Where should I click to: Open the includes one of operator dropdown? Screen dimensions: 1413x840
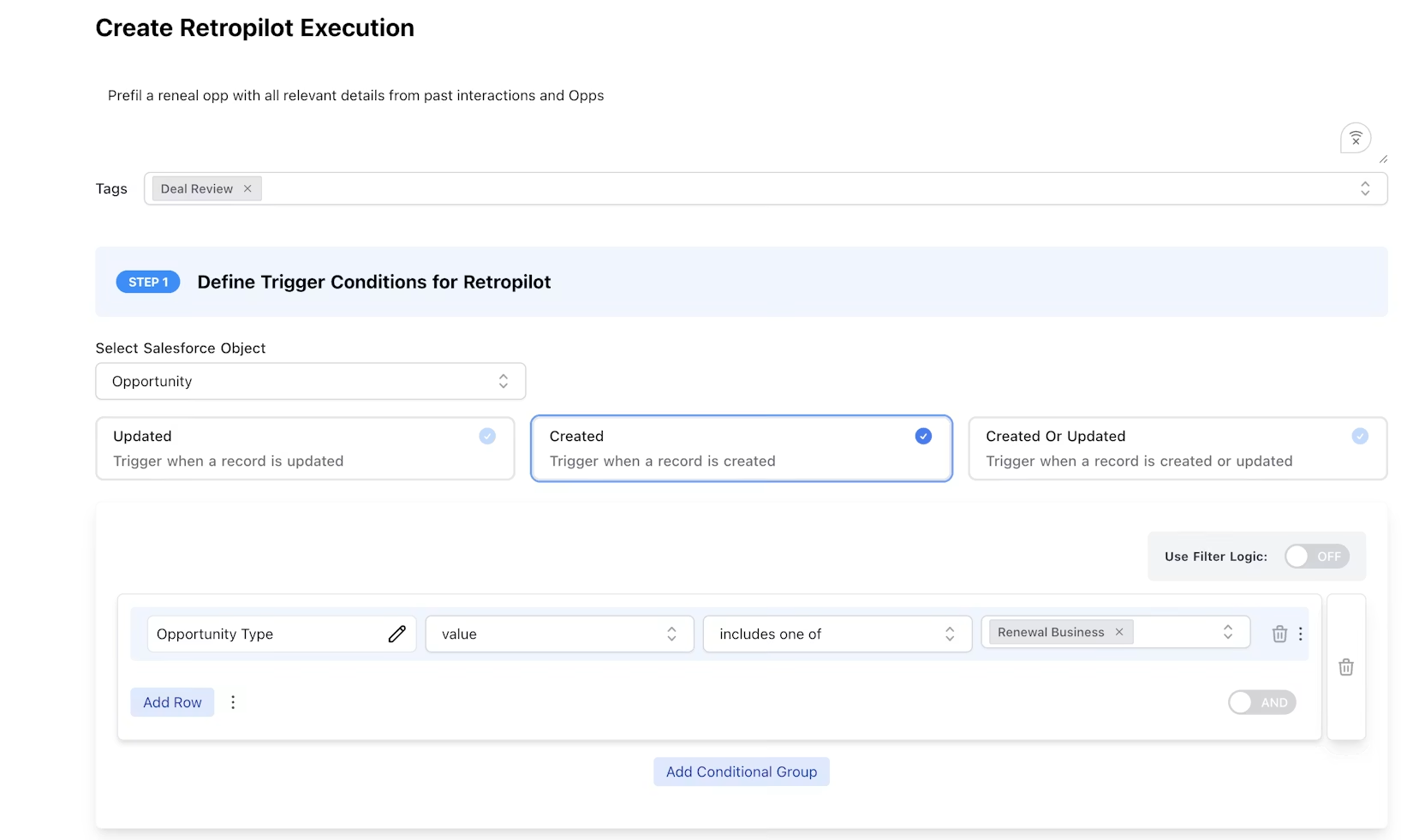pyautogui.click(x=837, y=634)
